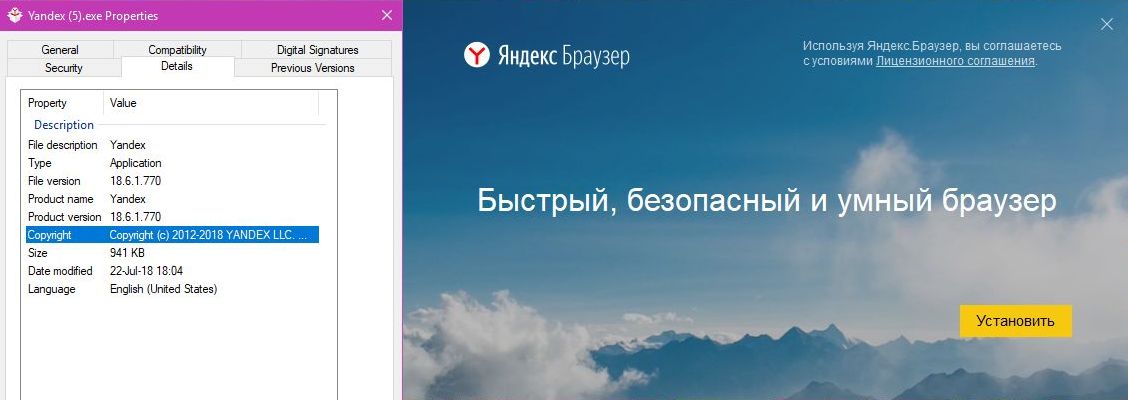Select the File description row
The width and height of the screenshot is (1128, 400).
pyautogui.click(x=172, y=145)
